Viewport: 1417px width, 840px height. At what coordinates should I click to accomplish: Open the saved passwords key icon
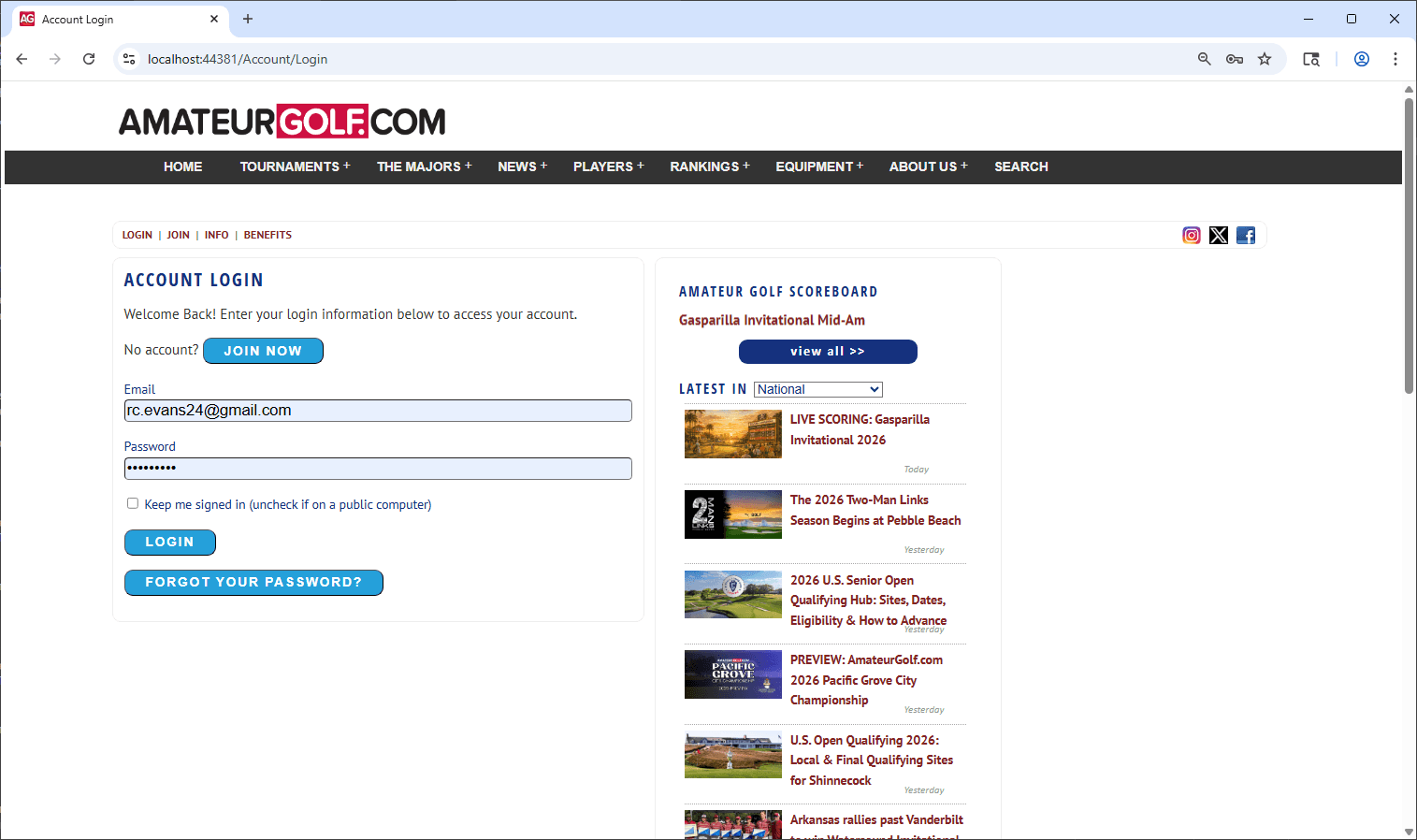(1234, 59)
